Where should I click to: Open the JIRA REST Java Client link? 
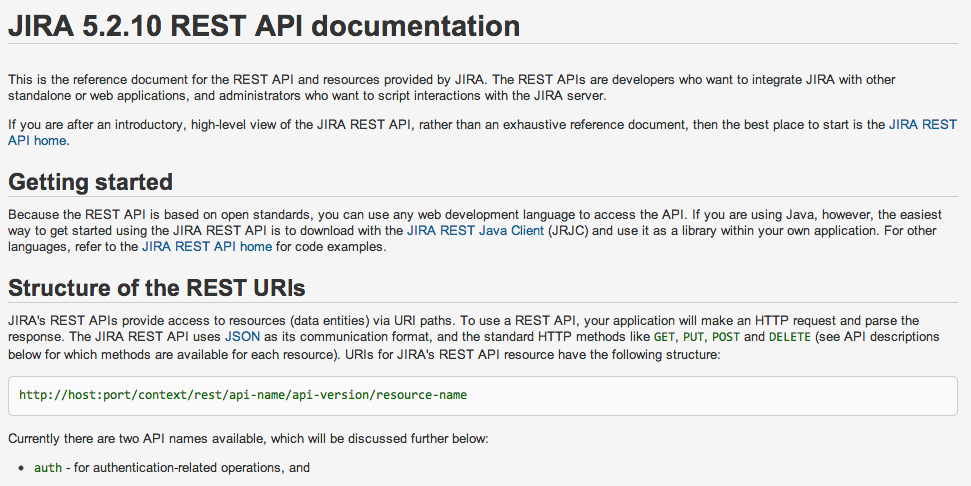(475, 230)
